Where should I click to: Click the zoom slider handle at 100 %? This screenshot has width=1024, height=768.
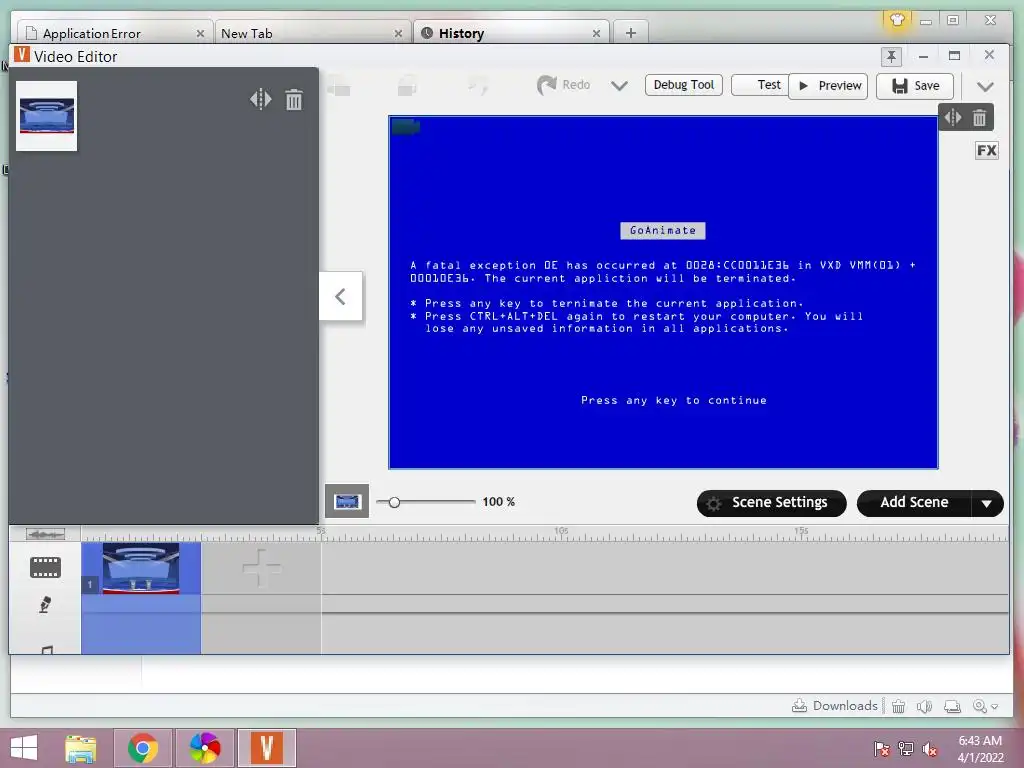394,502
